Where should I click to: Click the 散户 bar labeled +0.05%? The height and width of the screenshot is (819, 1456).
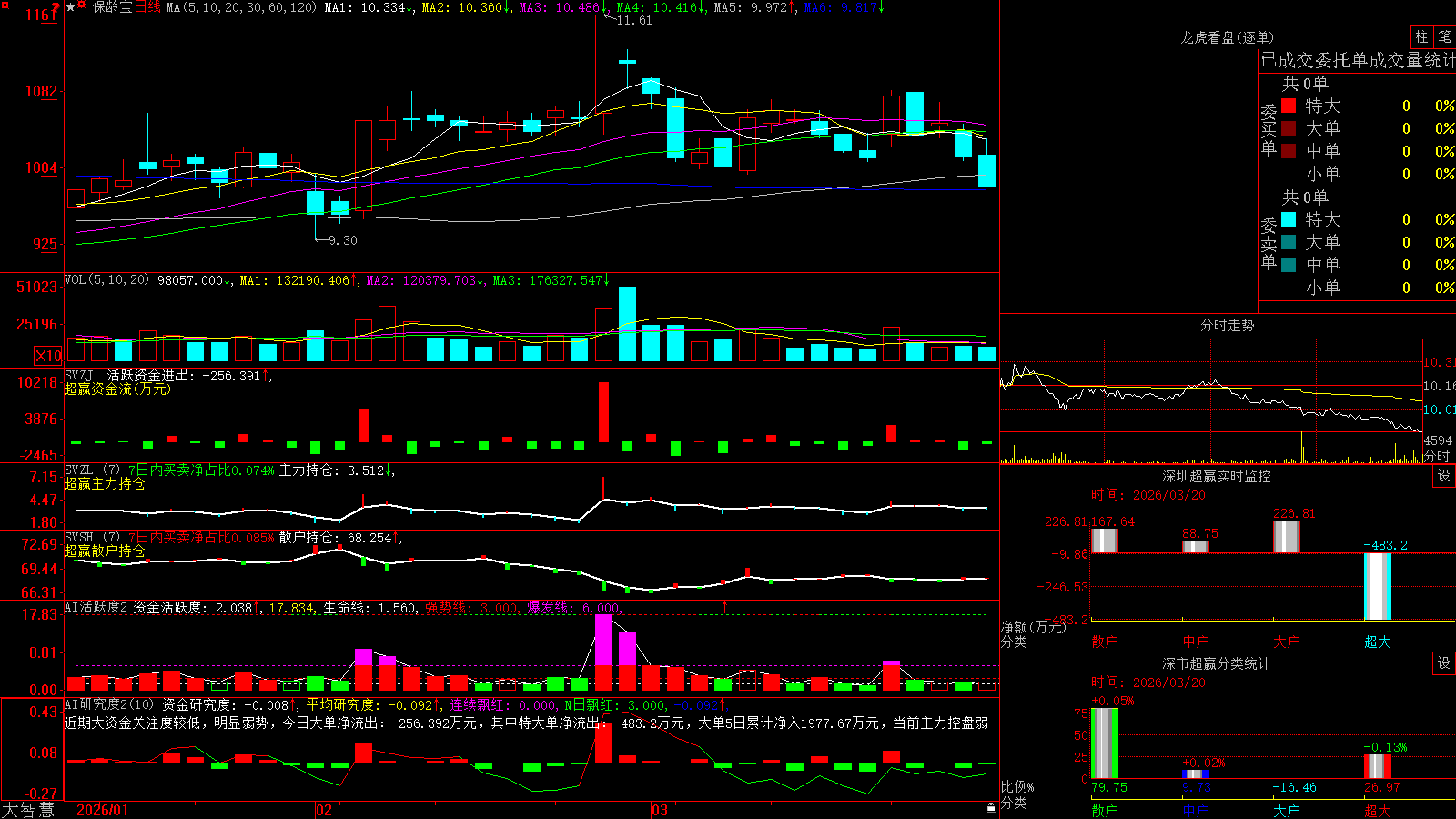1105,743
